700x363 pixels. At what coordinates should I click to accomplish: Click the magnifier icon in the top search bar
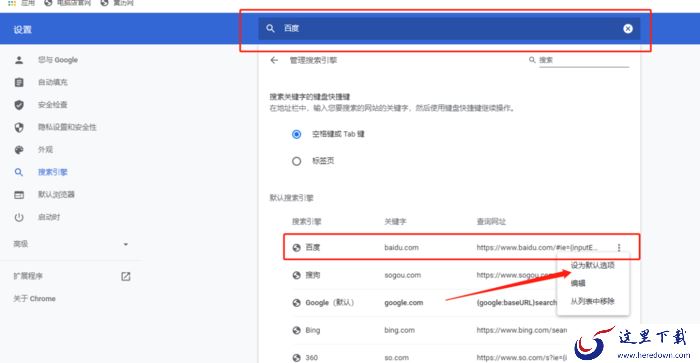pyautogui.click(x=270, y=28)
